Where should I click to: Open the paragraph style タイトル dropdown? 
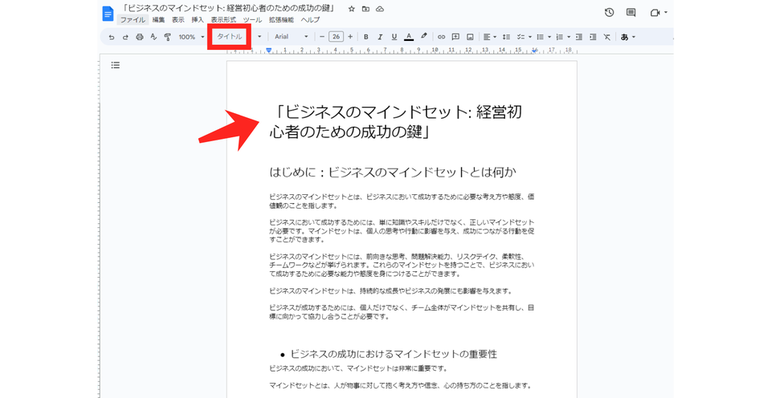(x=239, y=37)
